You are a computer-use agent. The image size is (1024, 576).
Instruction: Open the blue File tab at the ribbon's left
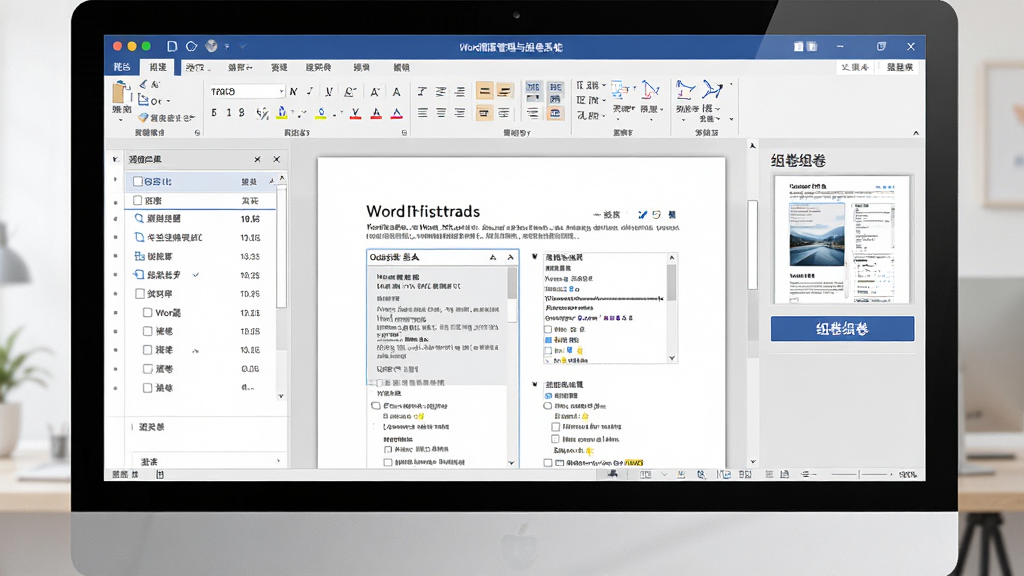(x=122, y=67)
